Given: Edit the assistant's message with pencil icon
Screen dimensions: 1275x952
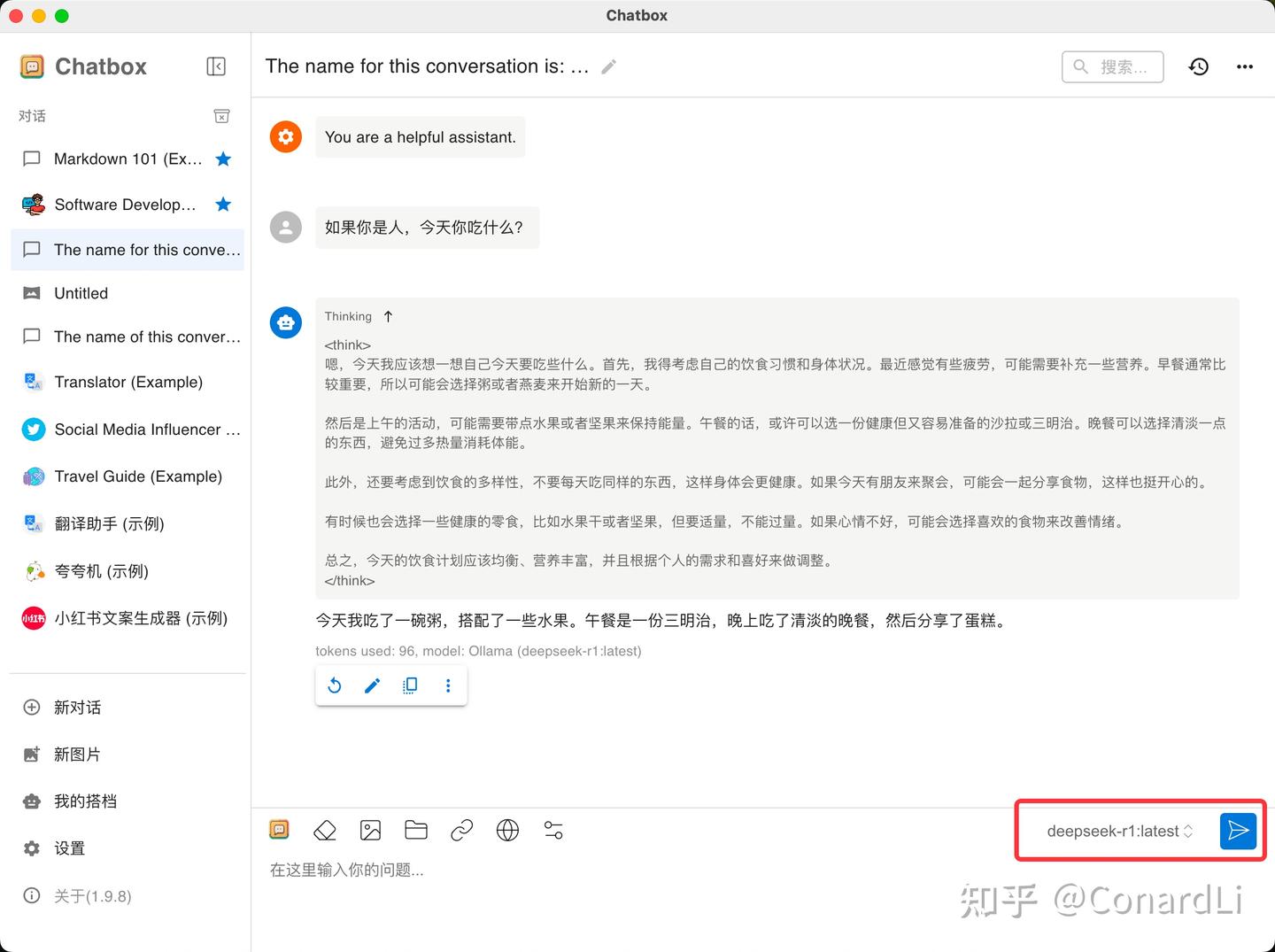Looking at the screenshot, I should pos(372,685).
